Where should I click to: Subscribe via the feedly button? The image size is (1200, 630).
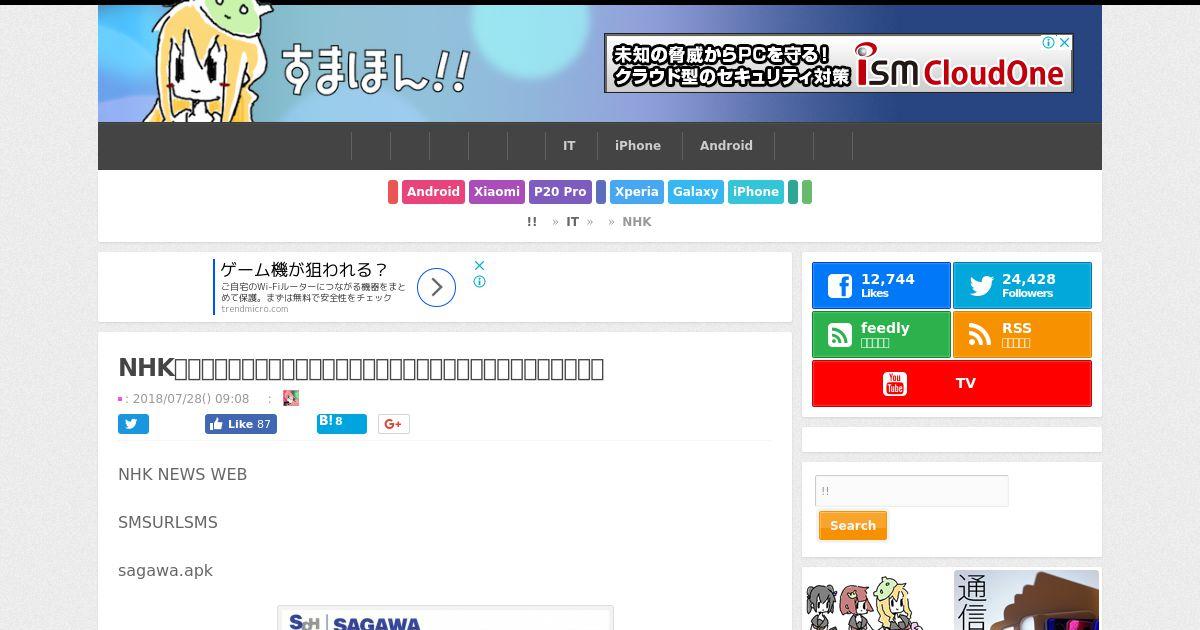point(881,335)
